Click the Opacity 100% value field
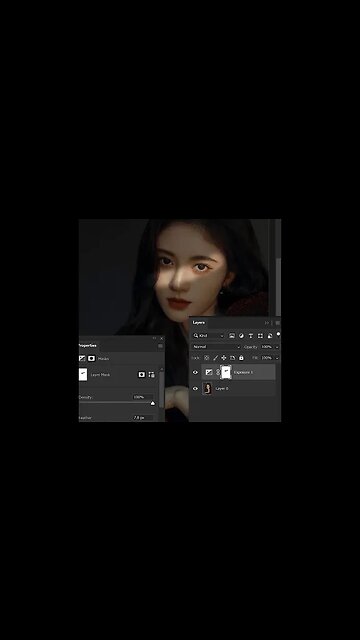This screenshot has width=360, height=640. tap(267, 347)
